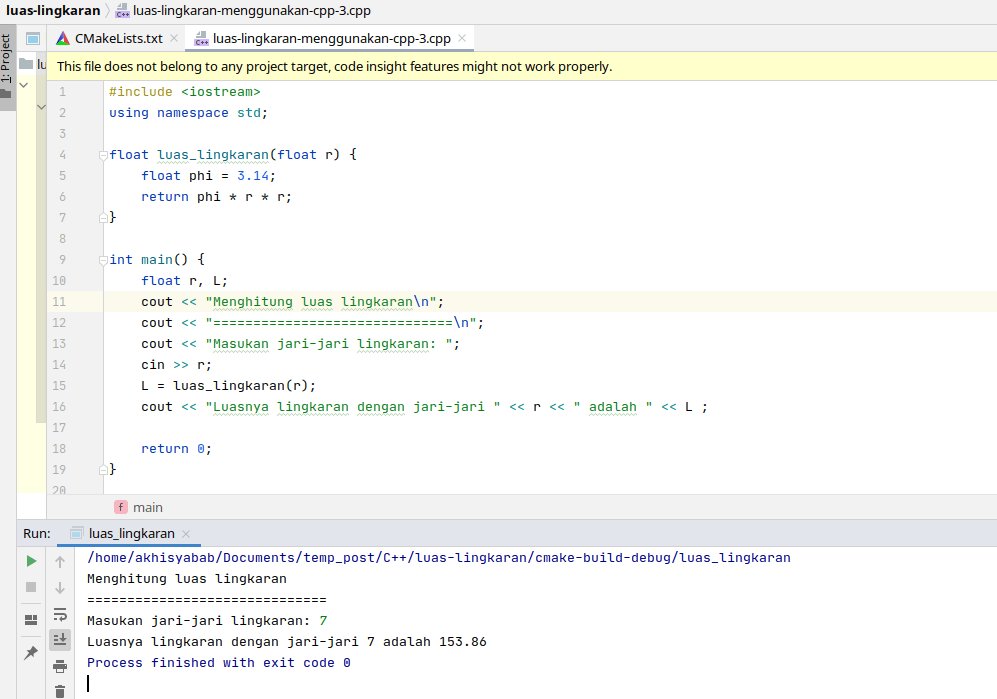
Task: Click the 'Run:' panel label
Action: [x=37, y=533]
